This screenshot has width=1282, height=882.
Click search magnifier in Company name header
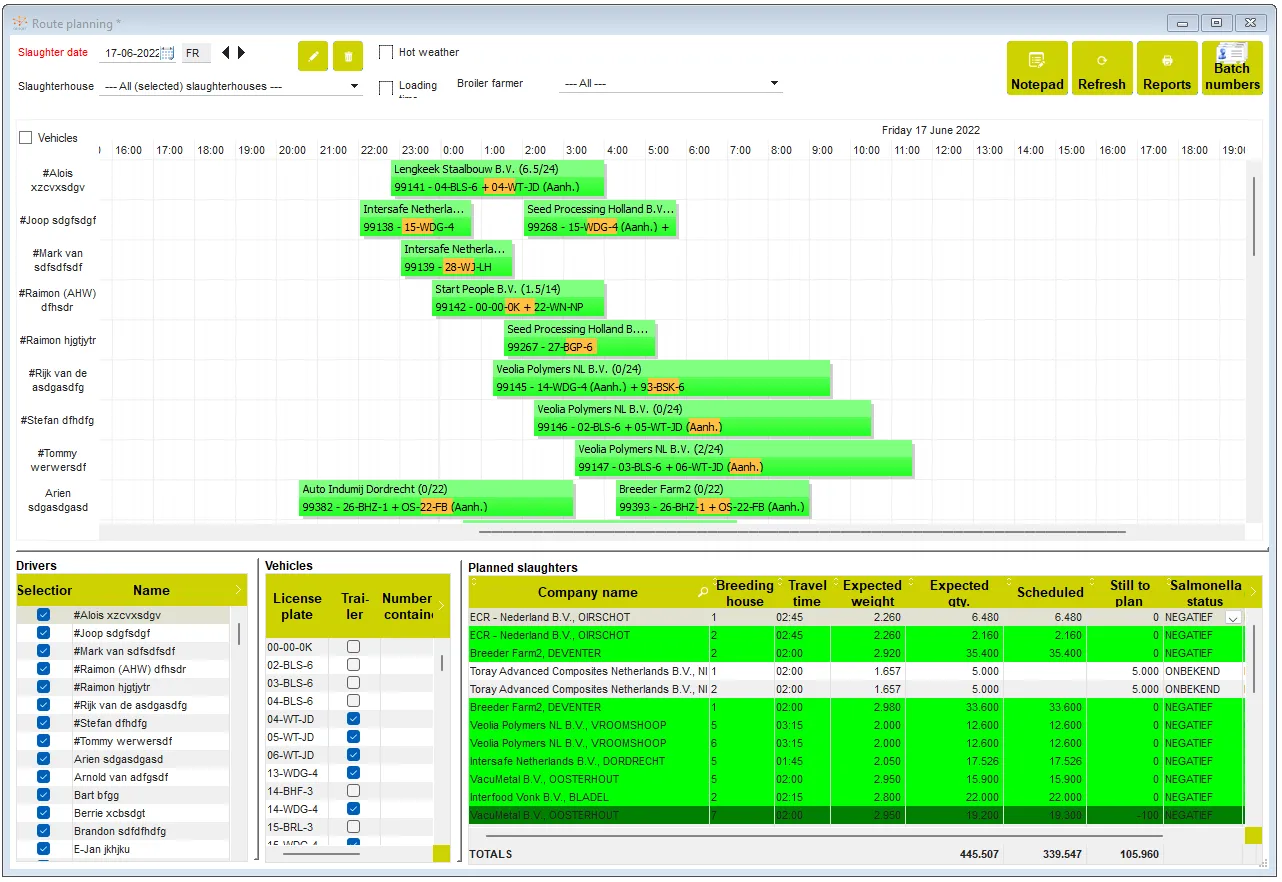[x=703, y=593]
